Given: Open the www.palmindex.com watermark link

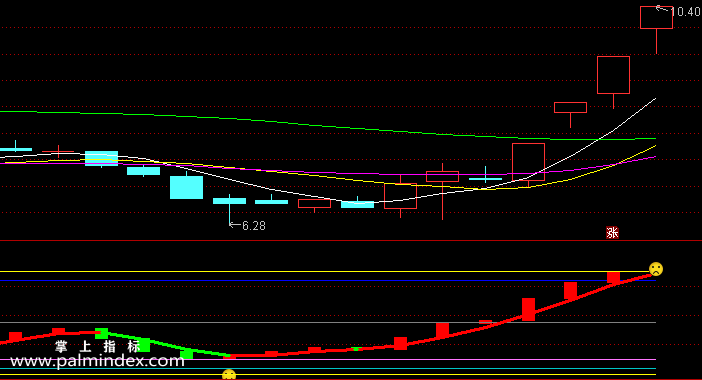Looking at the screenshot, I should tap(97, 361).
